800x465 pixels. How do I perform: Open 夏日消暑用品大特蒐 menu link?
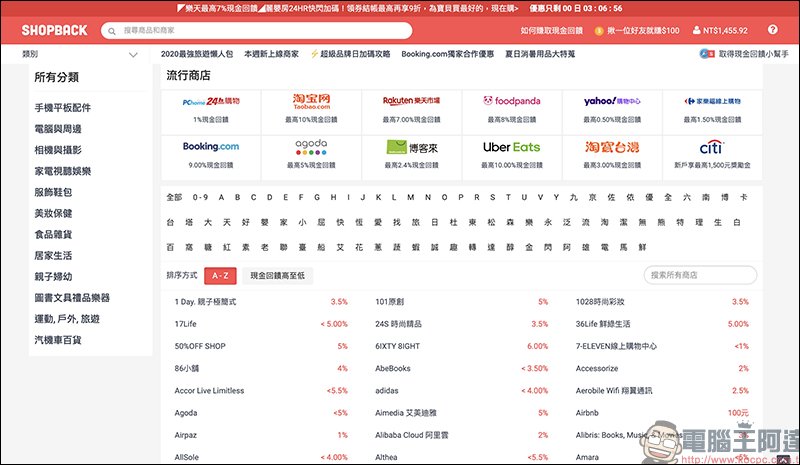(540, 54)
